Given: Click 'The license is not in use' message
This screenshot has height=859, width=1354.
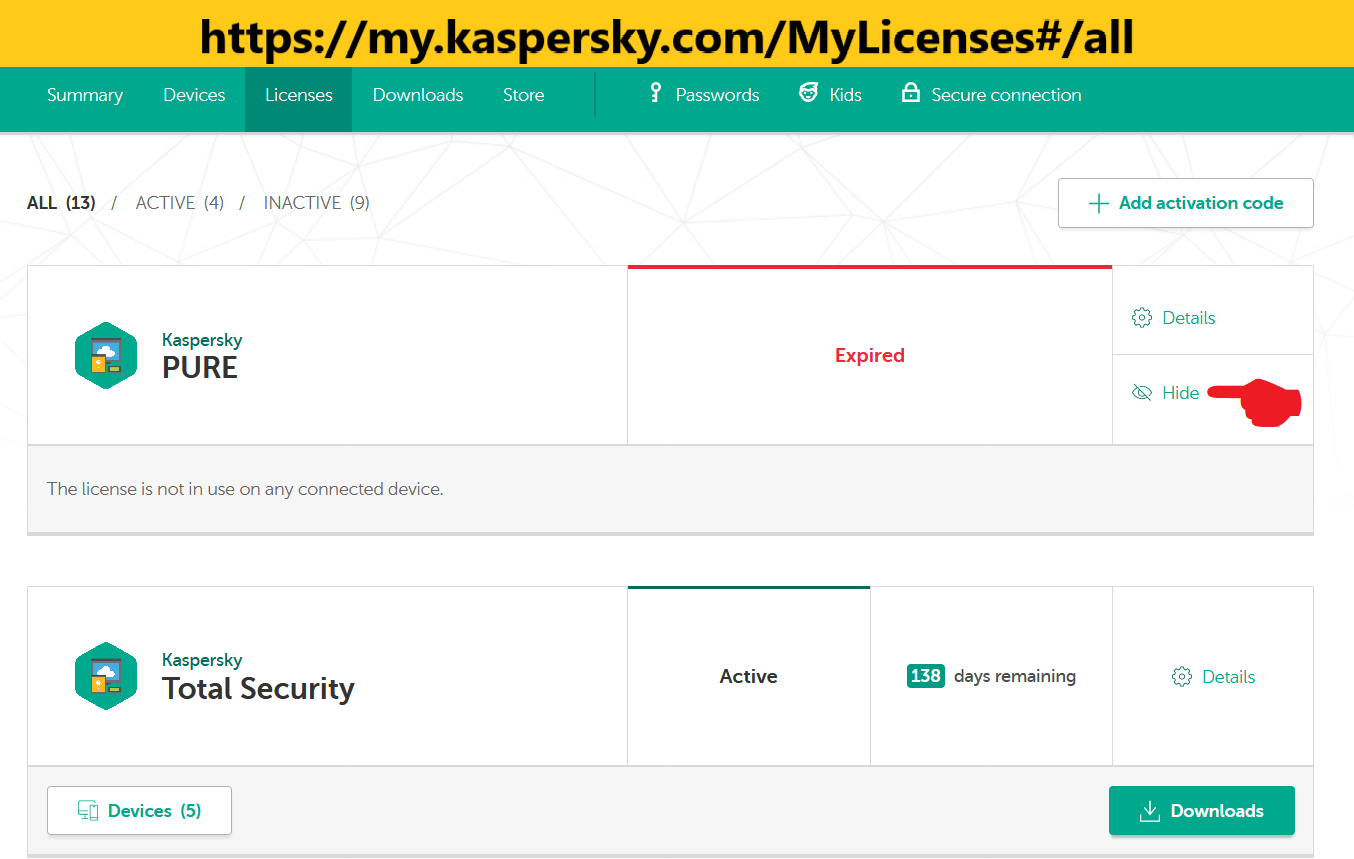Looking at the screenshot, I should 245,489.
